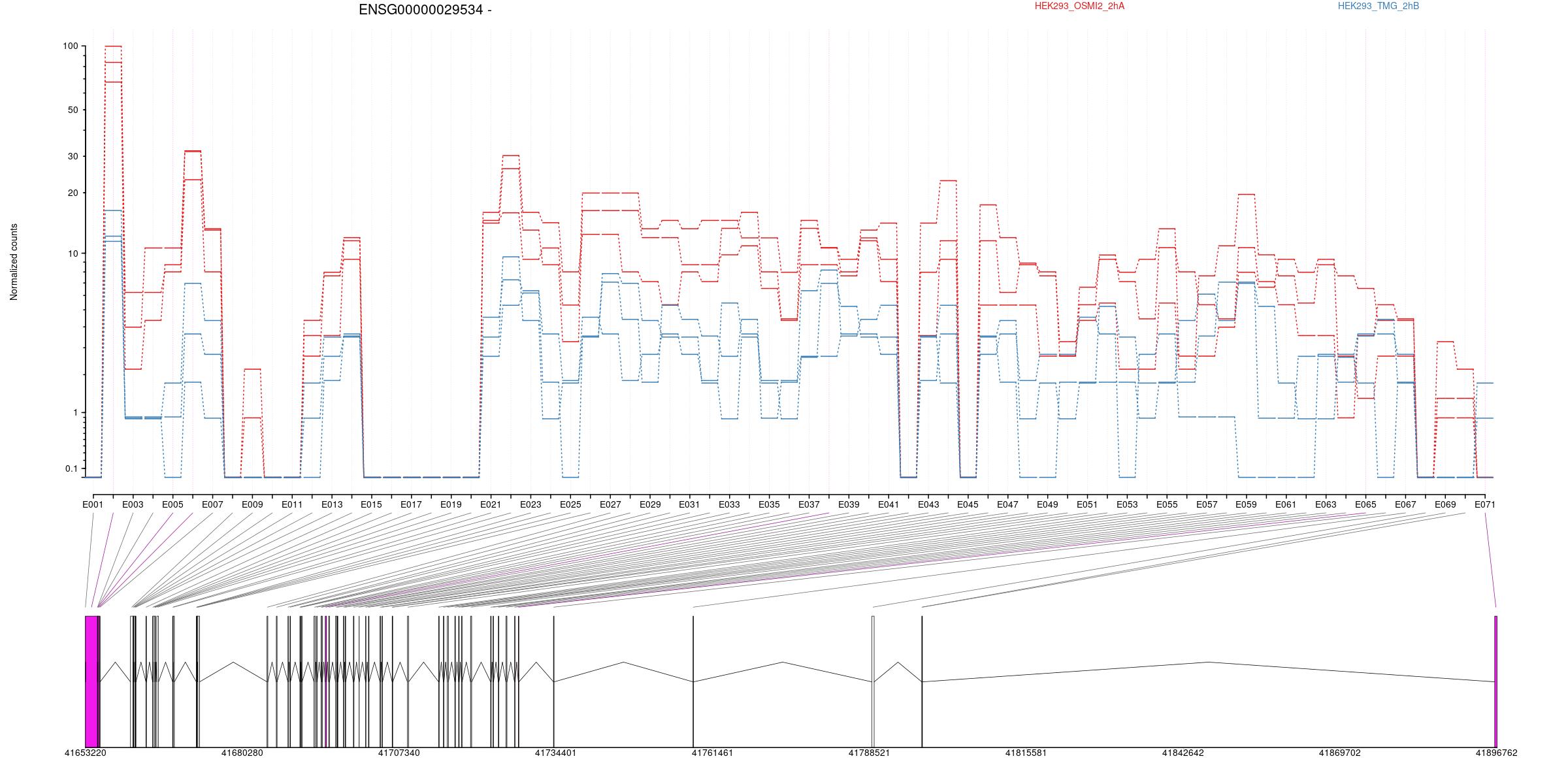Click y-axis tick value 10

[x=73, y=253]
